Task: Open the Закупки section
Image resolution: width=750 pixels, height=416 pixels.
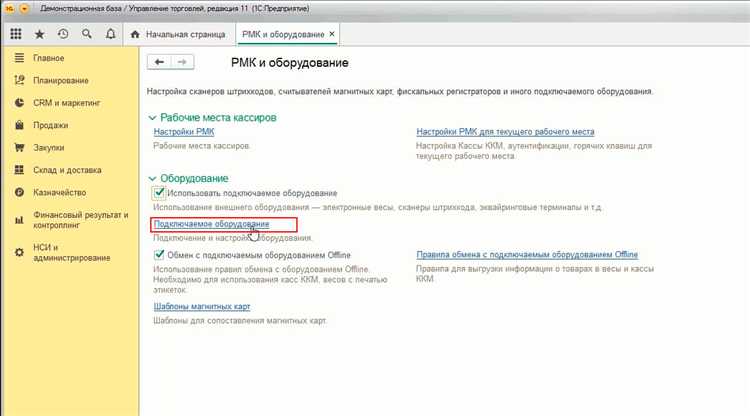Action: click(48, 148)
